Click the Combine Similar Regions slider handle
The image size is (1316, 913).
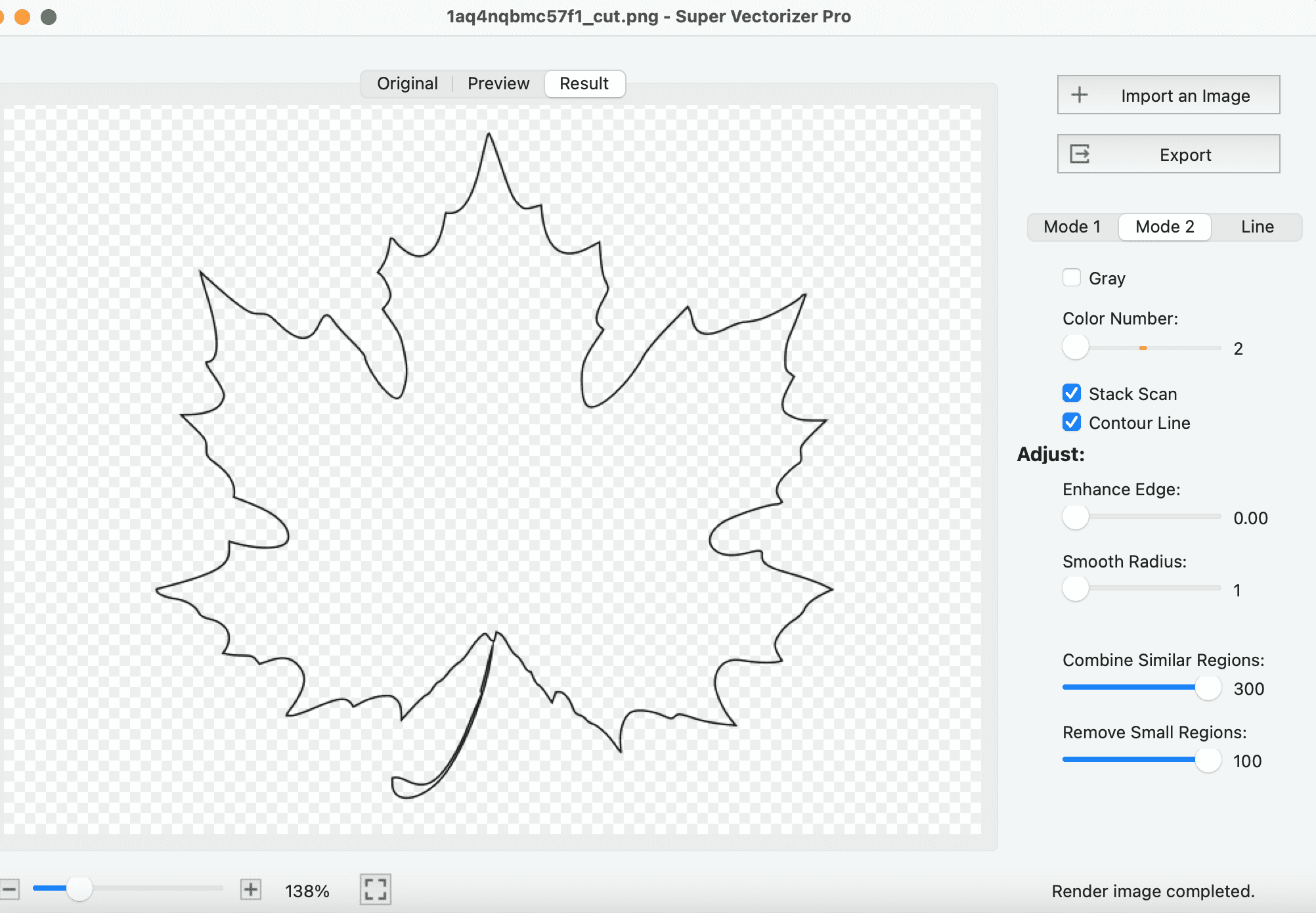point(1208,687)
